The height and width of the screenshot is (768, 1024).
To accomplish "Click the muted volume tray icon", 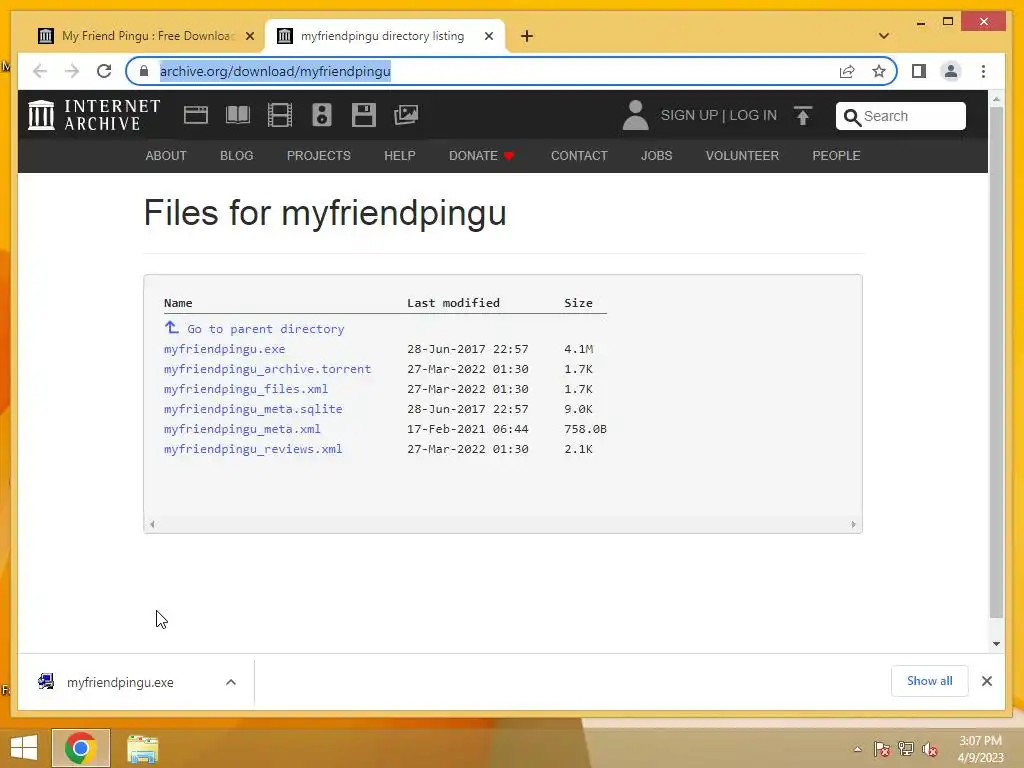I will pyautogui.click(x=930, y=749).
